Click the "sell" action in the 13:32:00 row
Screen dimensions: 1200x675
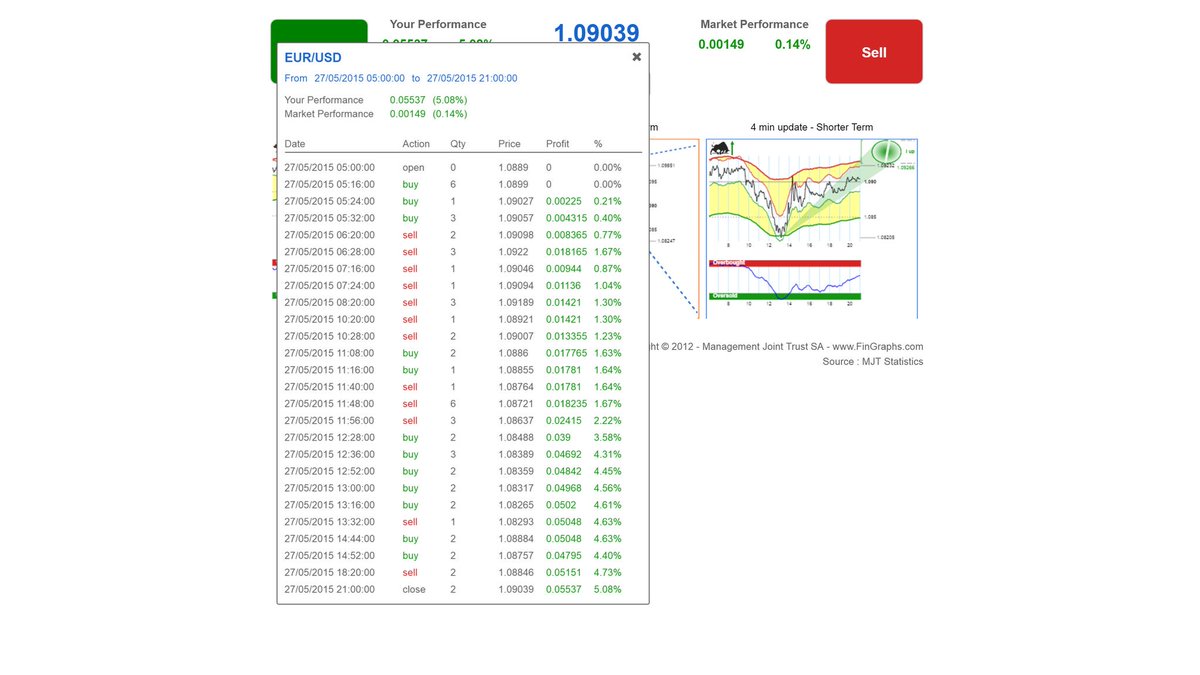410,523
